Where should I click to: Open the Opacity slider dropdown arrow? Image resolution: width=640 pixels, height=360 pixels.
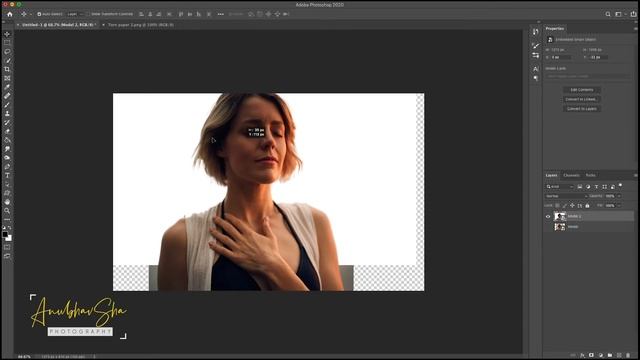click(x=619, y=196)
